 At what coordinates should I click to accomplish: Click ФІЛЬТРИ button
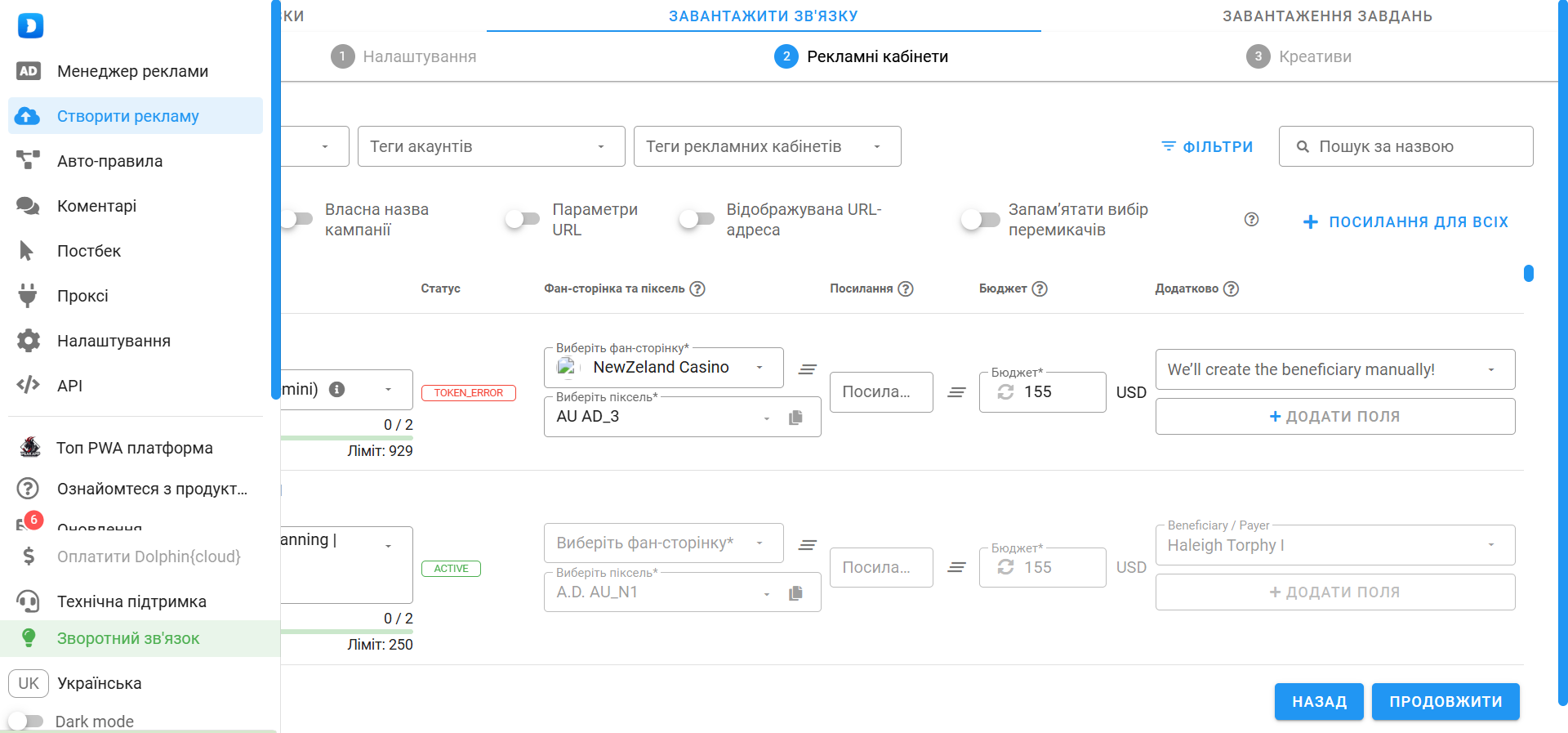tap(1207, 146)
